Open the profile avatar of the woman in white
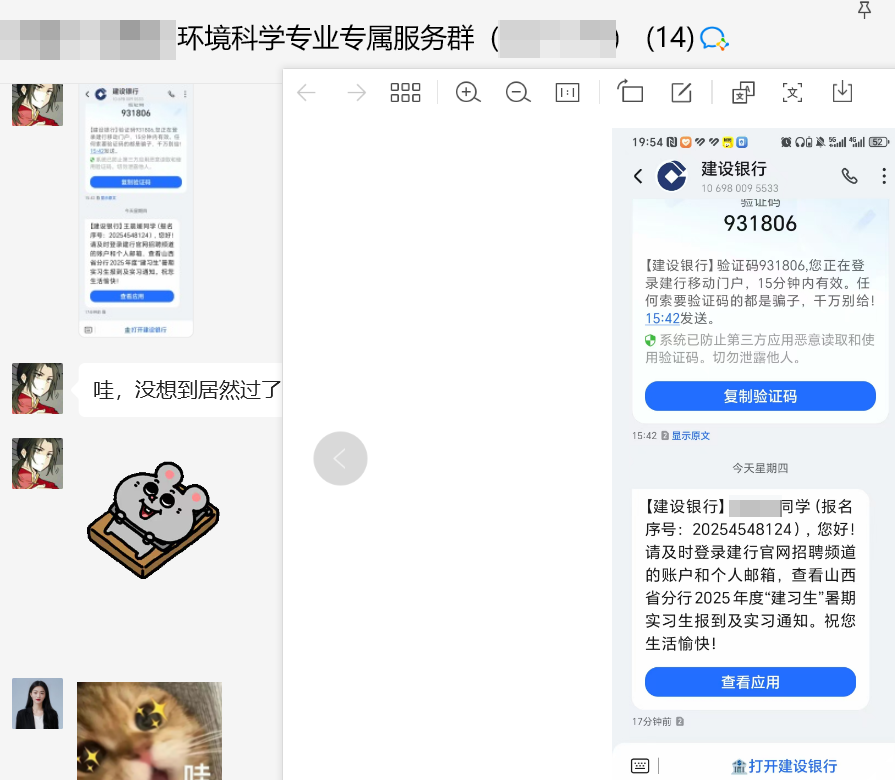Image resolution: width=895 pixels, height=780 pixels. (37, 703)
